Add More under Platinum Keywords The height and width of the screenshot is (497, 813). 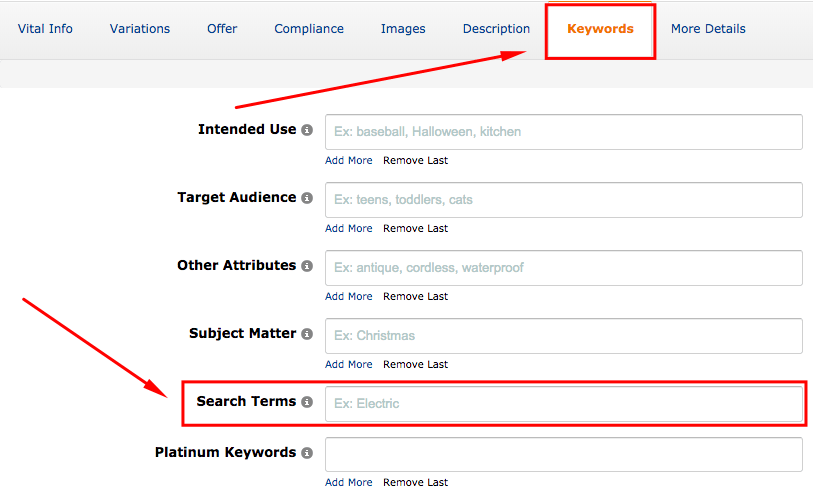348,482
